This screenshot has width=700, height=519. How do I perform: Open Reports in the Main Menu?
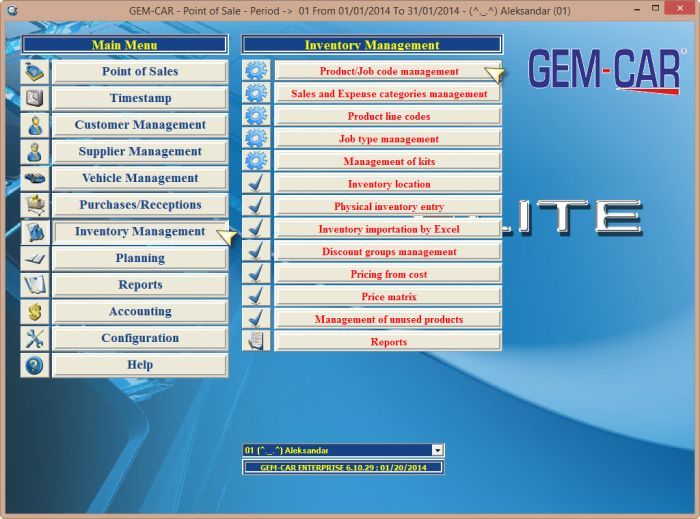pyautogui.click(x=140, y=285)
